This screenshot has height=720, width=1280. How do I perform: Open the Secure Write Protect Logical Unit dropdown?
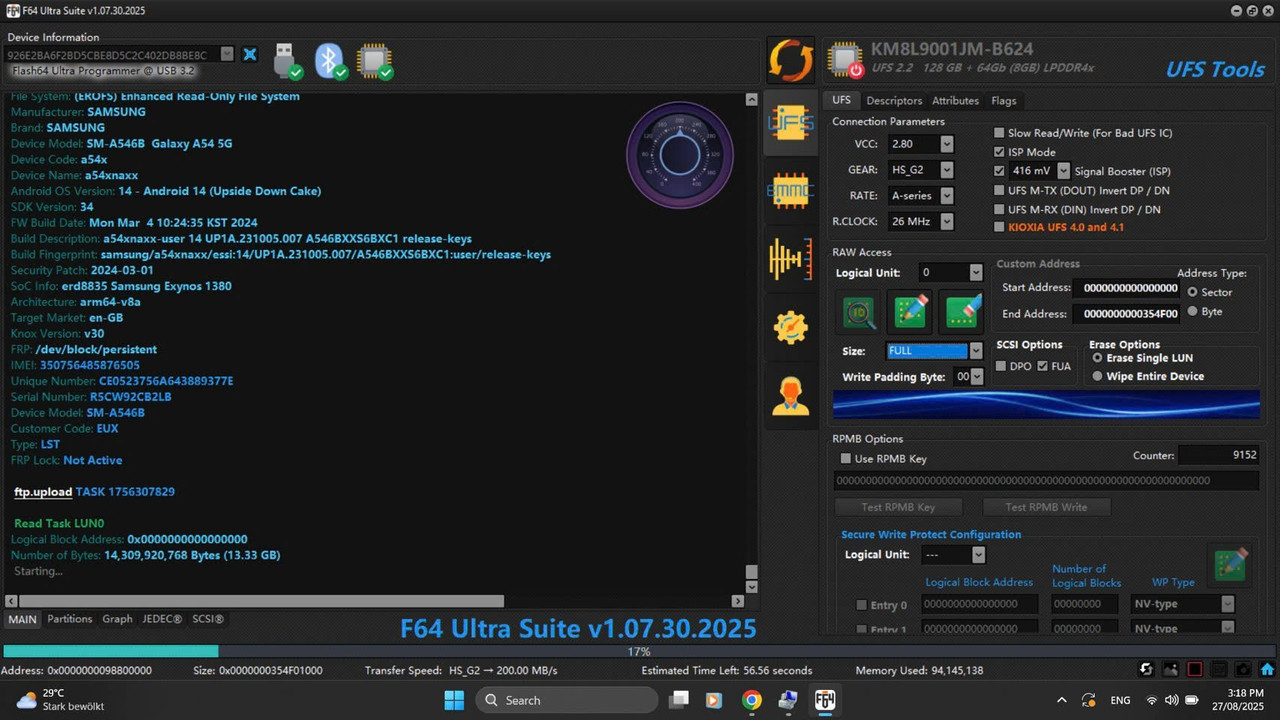pyautogui.click(x=978, y=554)
